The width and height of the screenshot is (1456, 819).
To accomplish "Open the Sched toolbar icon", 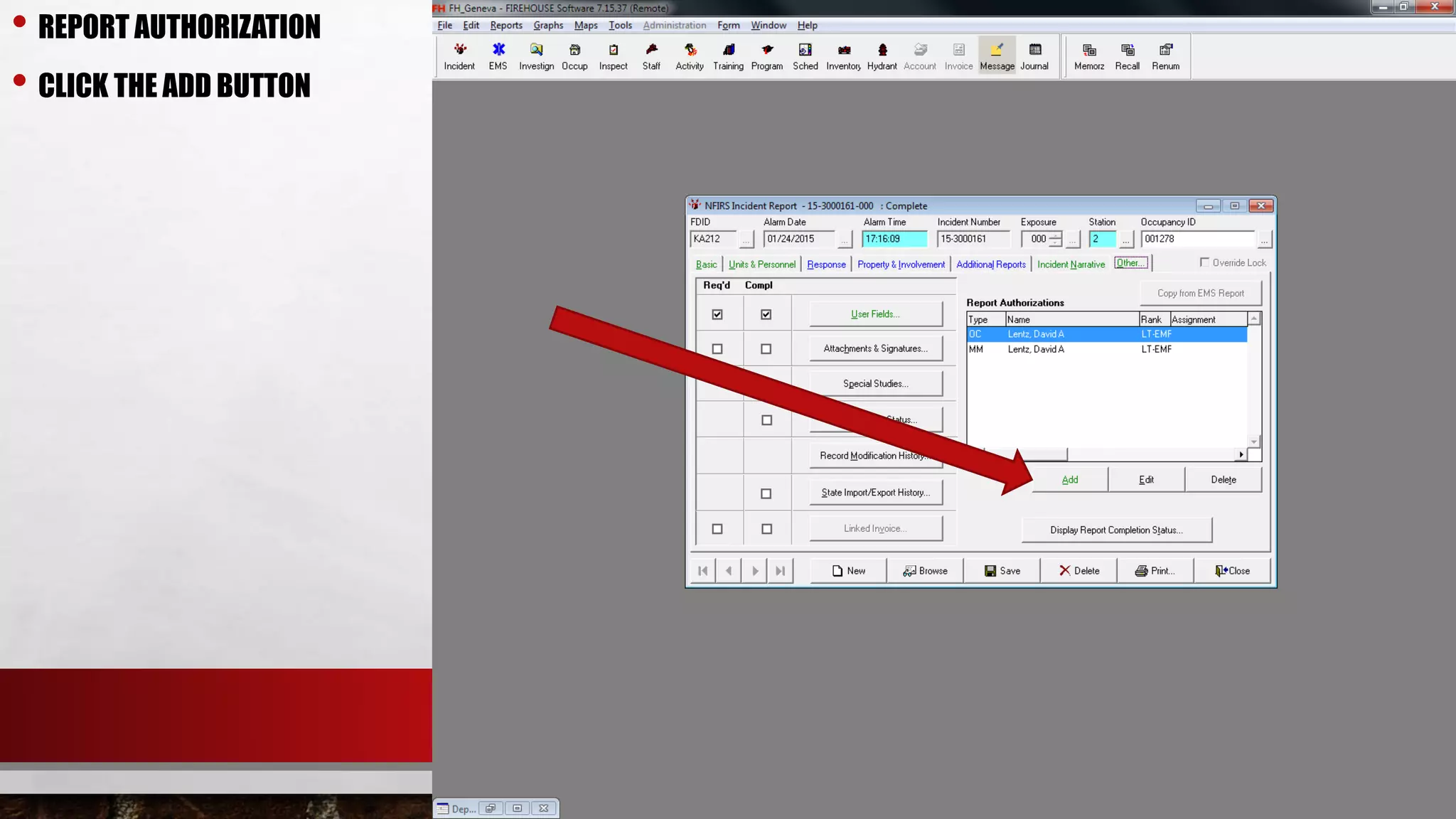I will [805, 56].
